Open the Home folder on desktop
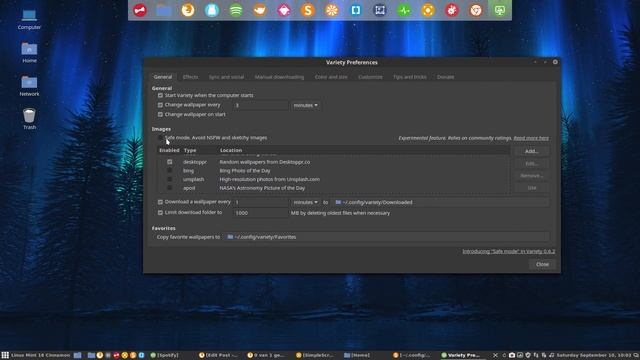Screen dimensions: 640x360 [29, 53]
